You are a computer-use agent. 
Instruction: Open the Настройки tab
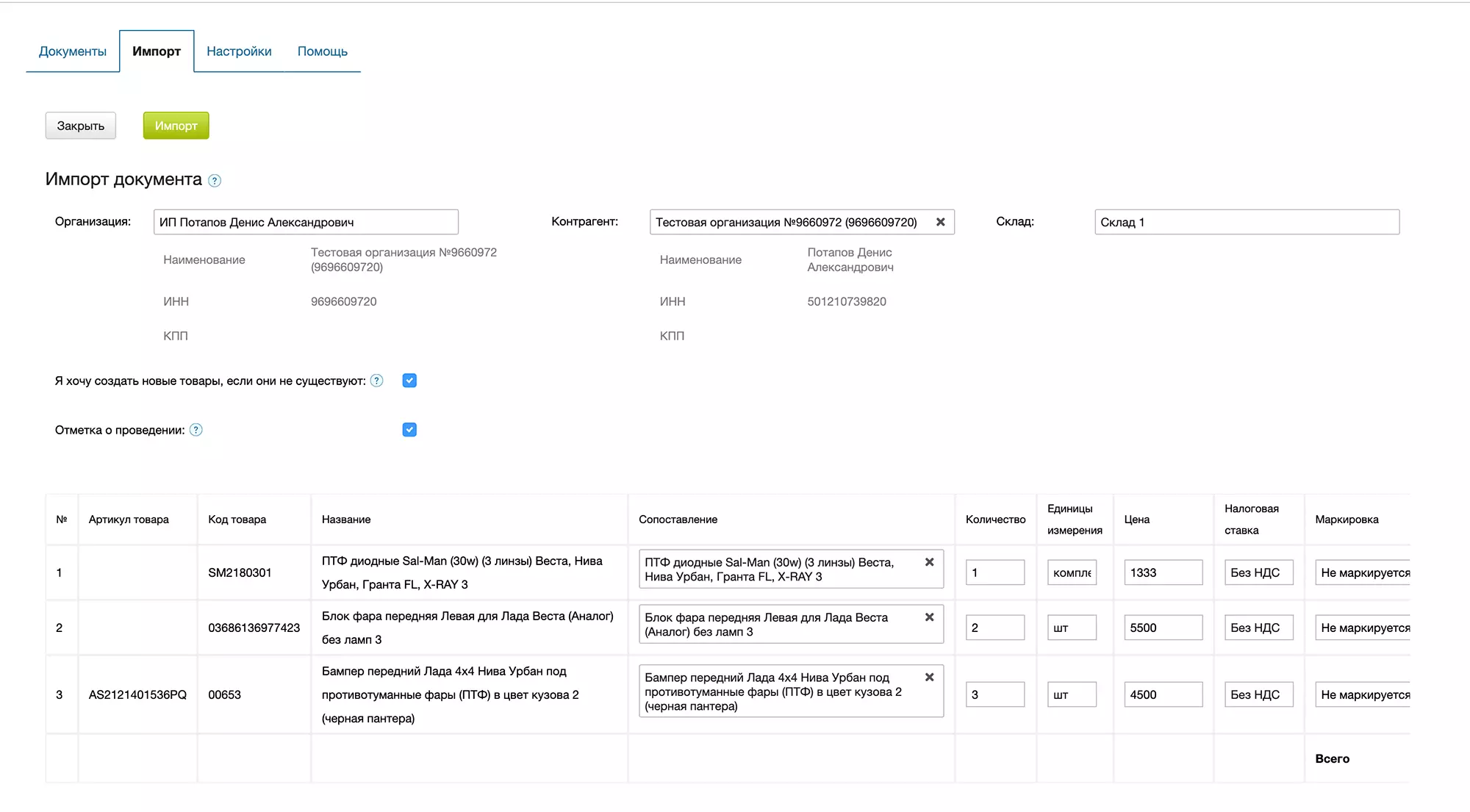(239, 51)
